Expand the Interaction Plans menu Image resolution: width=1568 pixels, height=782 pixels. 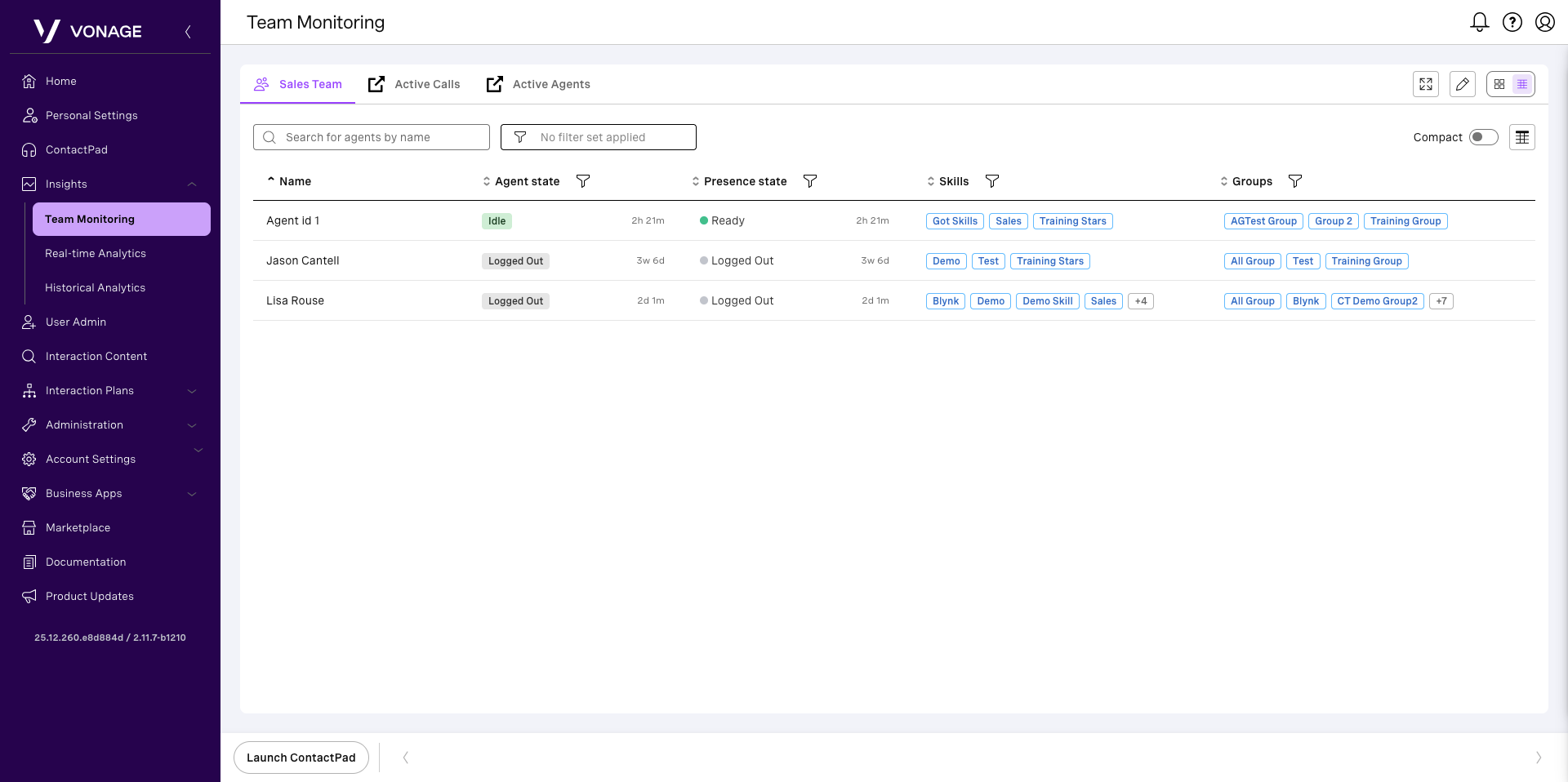pos(192,391)
